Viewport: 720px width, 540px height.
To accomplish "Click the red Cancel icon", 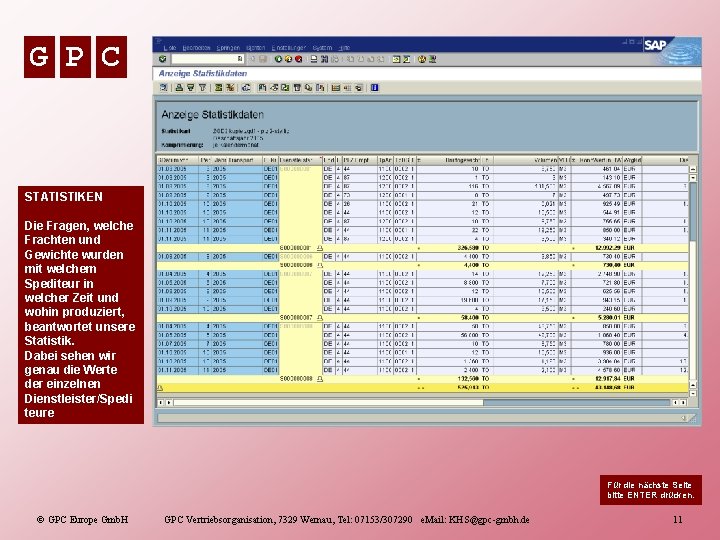I will 298,59.
